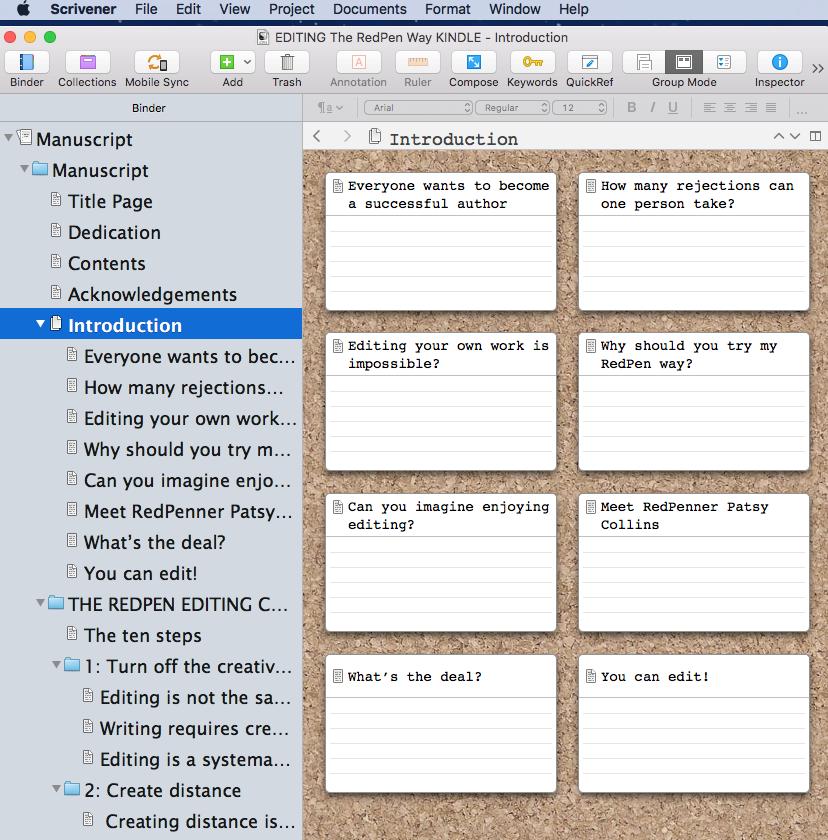
Task: Open the font size 12 combo box
Action: pos(579,108)
